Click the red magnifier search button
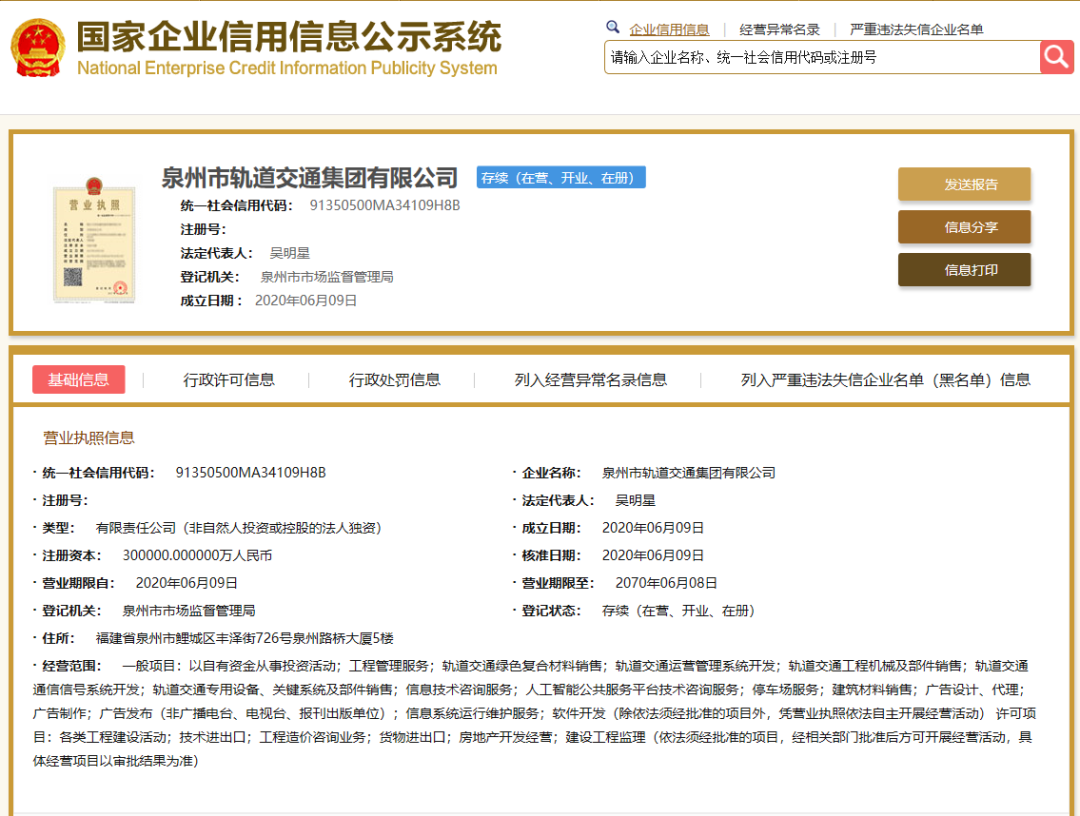This screenshot has height=816, width=1080. click(x=1056, y=57)
